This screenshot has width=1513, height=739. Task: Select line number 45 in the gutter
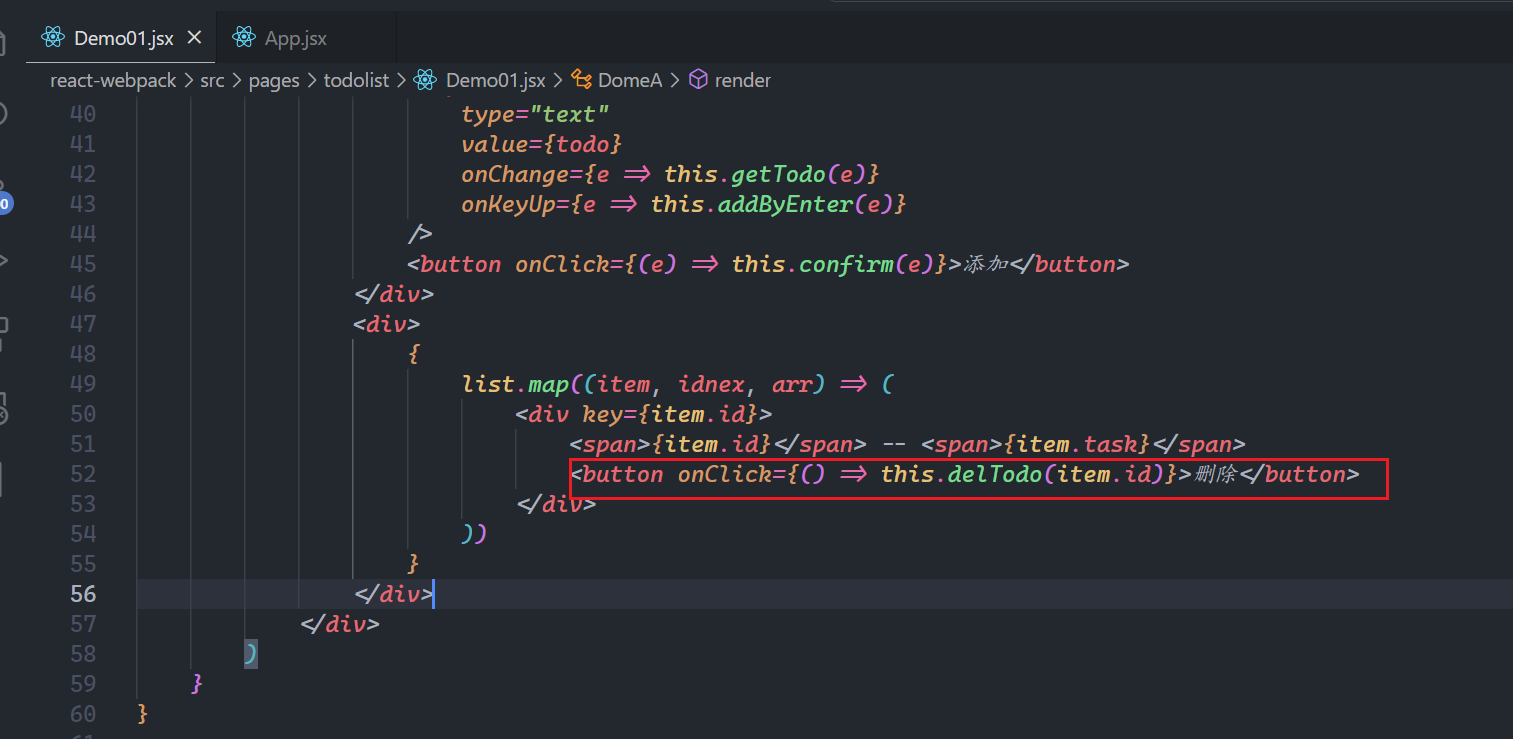(x=83, y=264)
